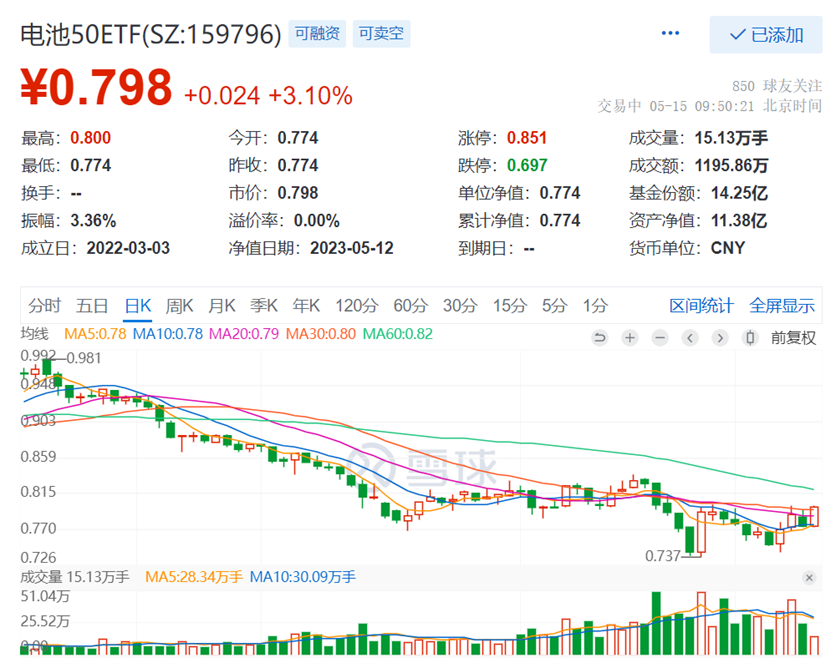Click the 溢价率 value 0.00%
Image resolution: width=831 pixels, height=658 pixels.
[317, 220]
